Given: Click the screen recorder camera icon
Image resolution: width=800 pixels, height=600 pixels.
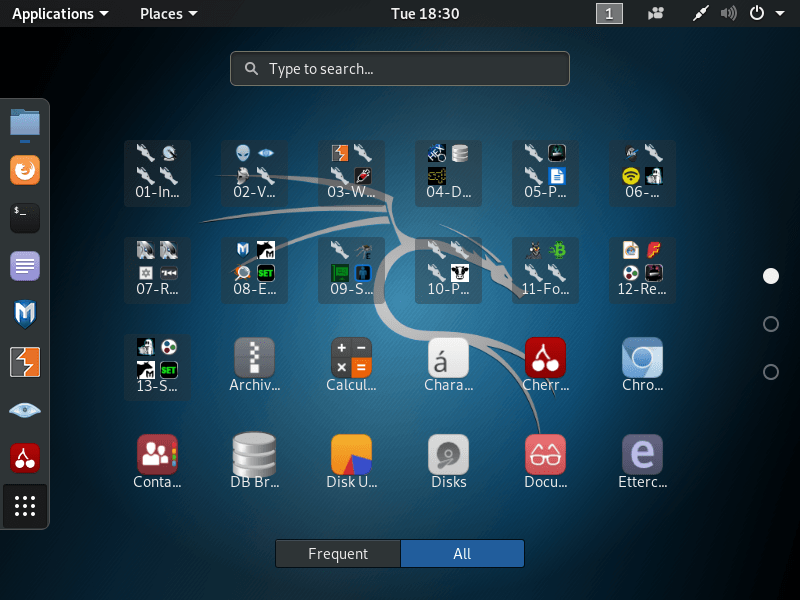Looking at the screenshot, I should (x=656, y=13).
